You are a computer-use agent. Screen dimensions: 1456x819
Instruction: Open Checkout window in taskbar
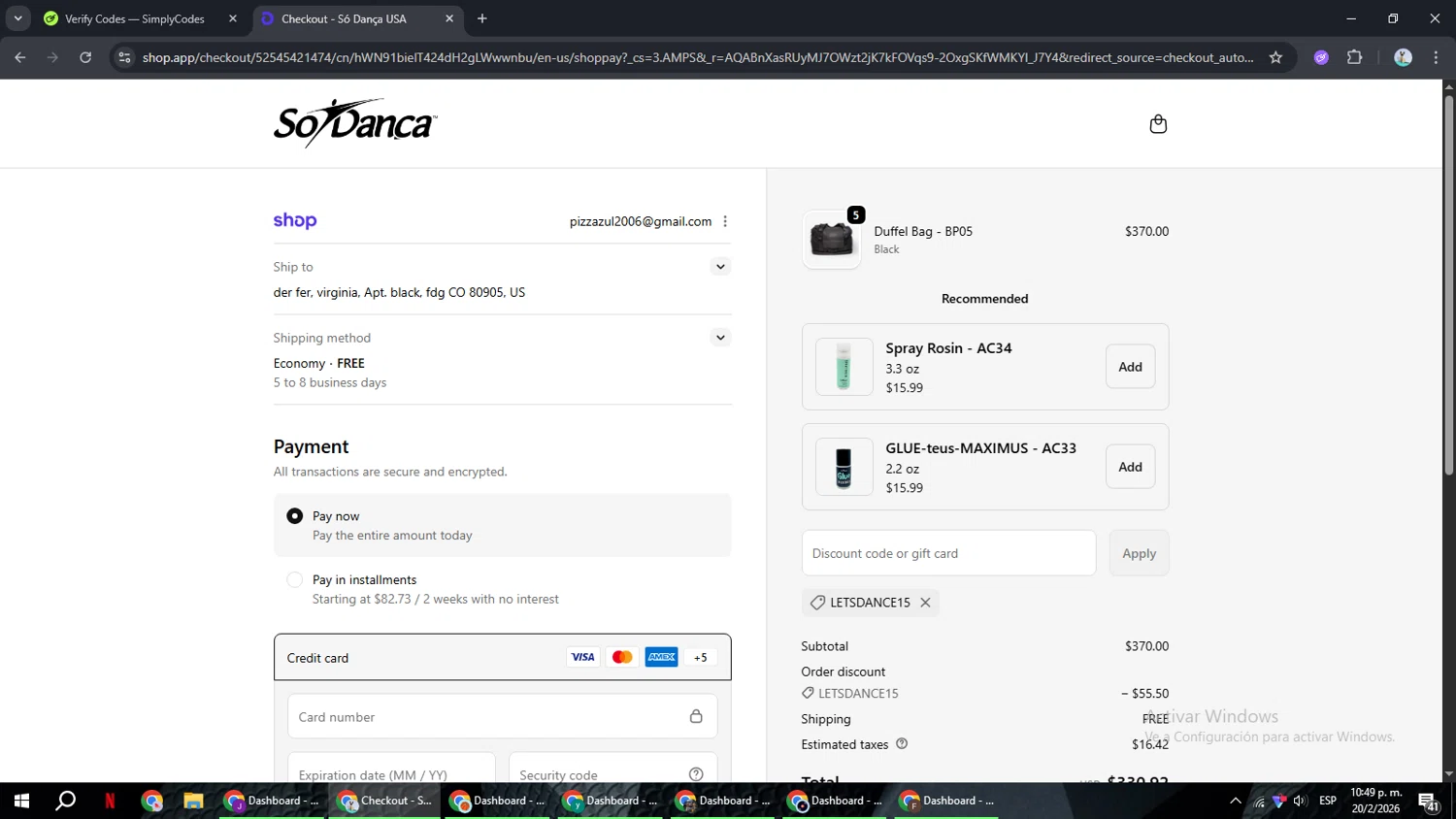coord(385,801)
